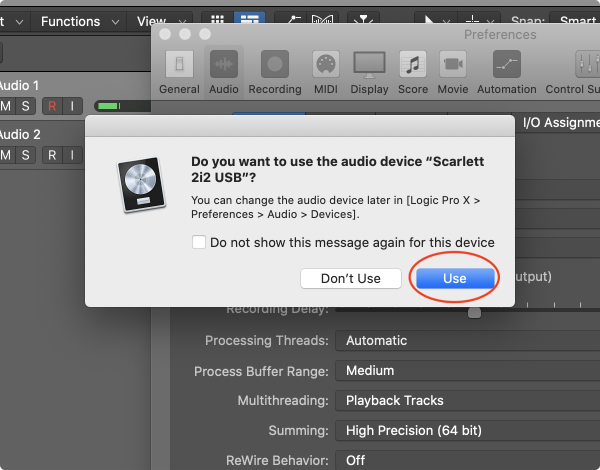Screen dimensions: 600x470
Task: Open Recording preferences pane
Action: point(275,73)
